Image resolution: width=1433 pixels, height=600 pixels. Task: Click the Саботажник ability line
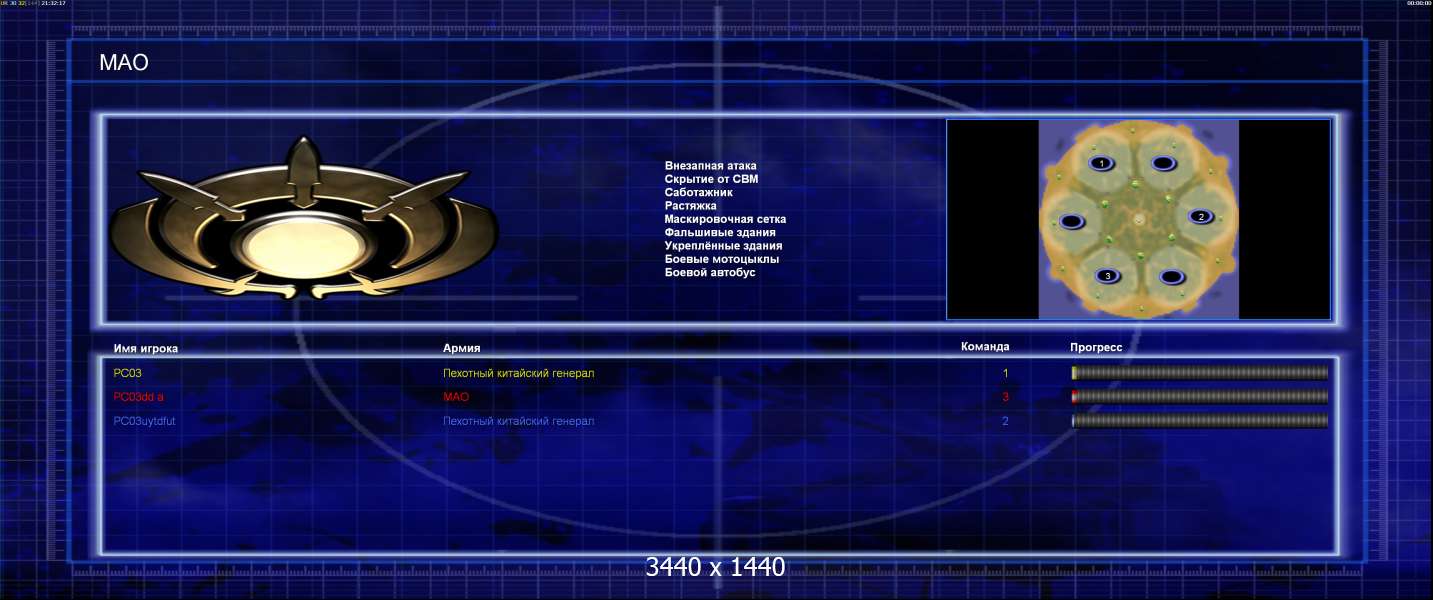(x=699, y=192)
